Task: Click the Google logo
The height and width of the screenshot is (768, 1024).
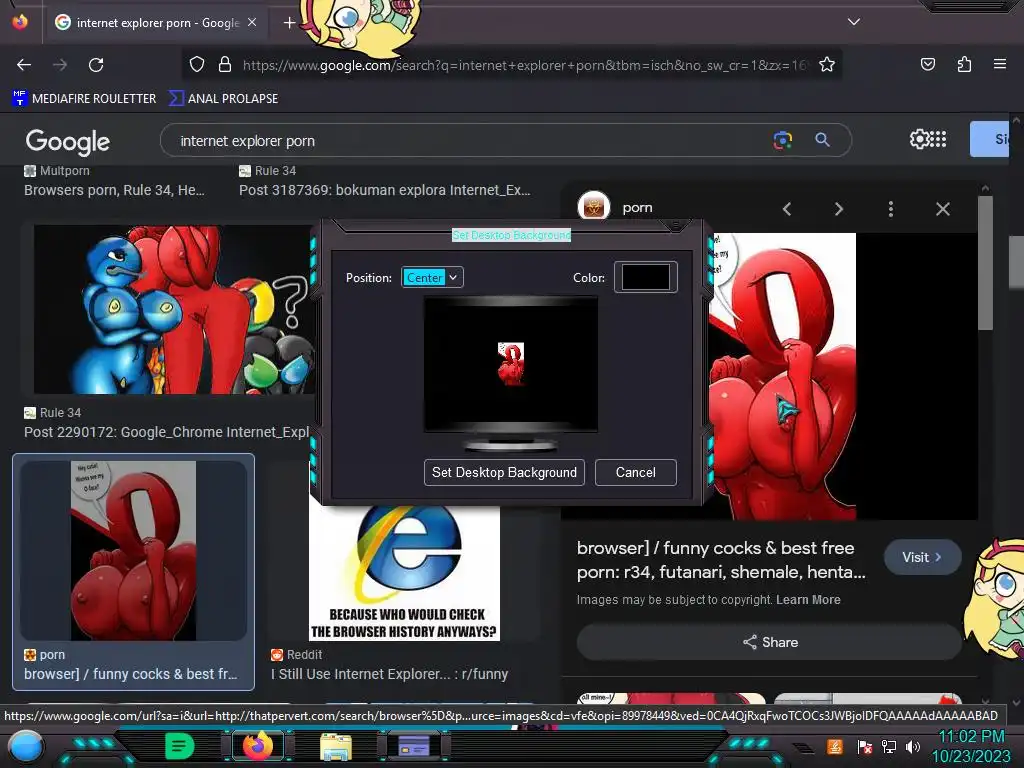Action: coord(68,141)
